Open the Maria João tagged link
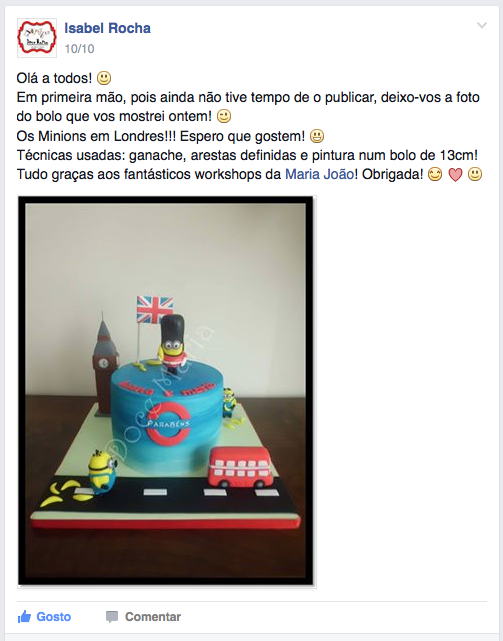The image size is (503, 641). coord(319,175)
